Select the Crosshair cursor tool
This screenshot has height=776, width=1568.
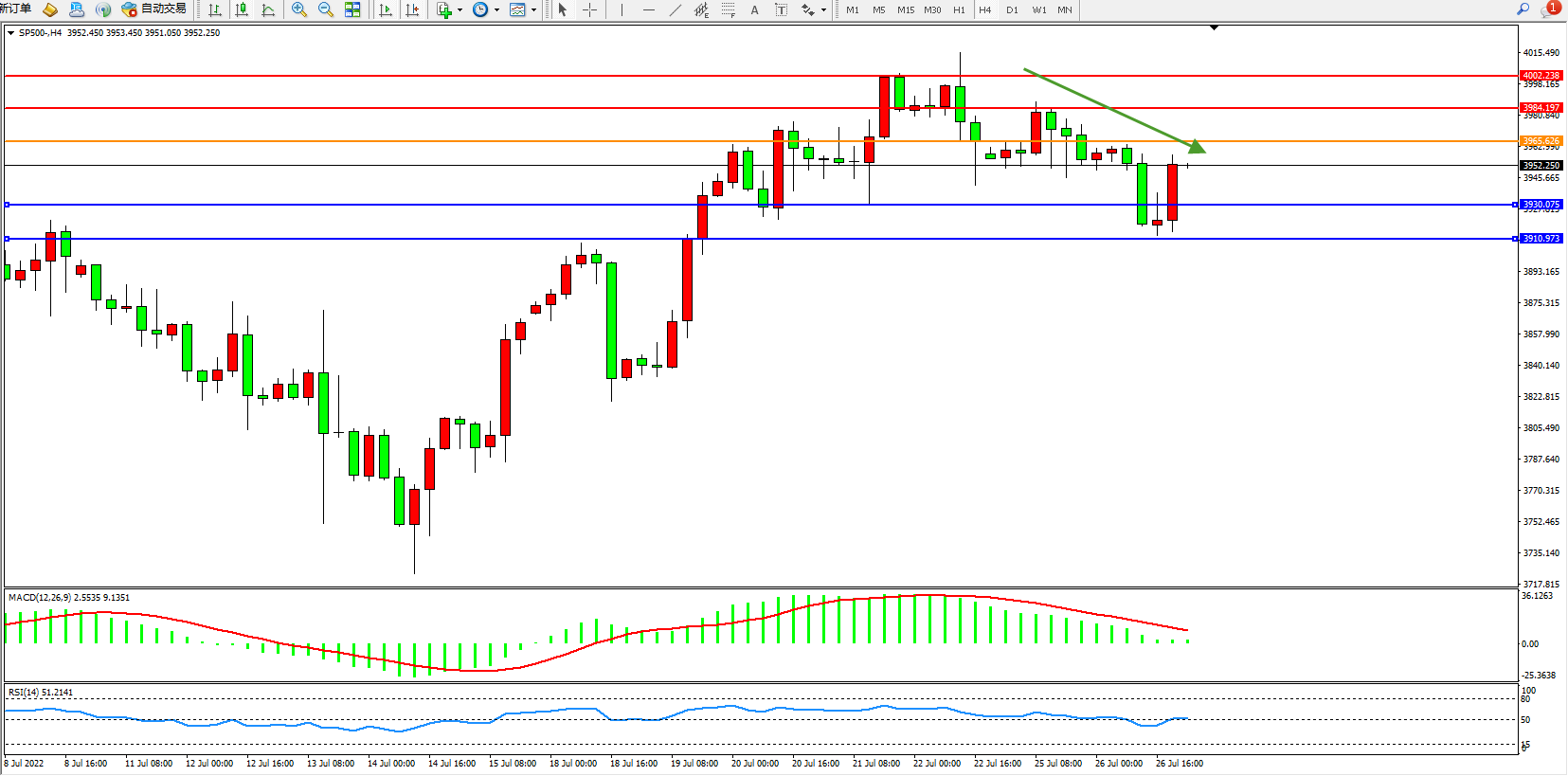(x=589, y=9)
